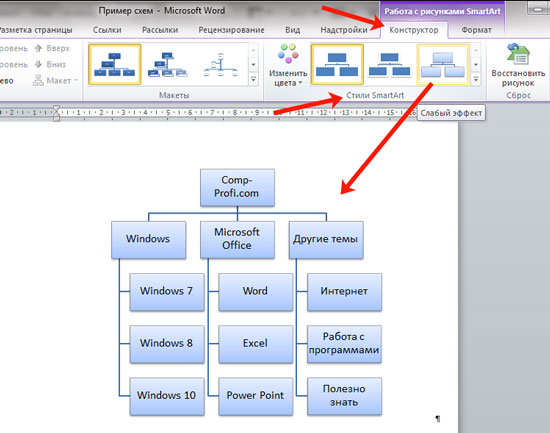Open the Разметка страницы tab
Screen dimensions: 550x433
pos(35,30)
